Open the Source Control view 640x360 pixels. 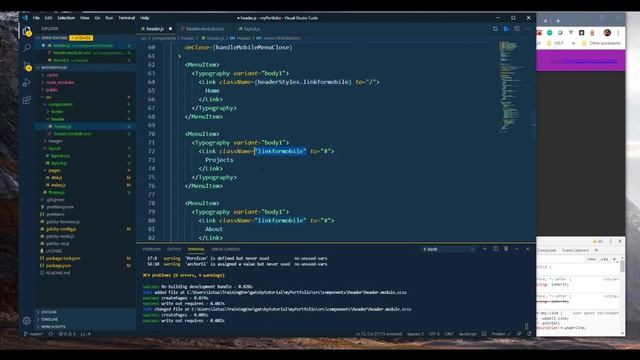[27, 66]
